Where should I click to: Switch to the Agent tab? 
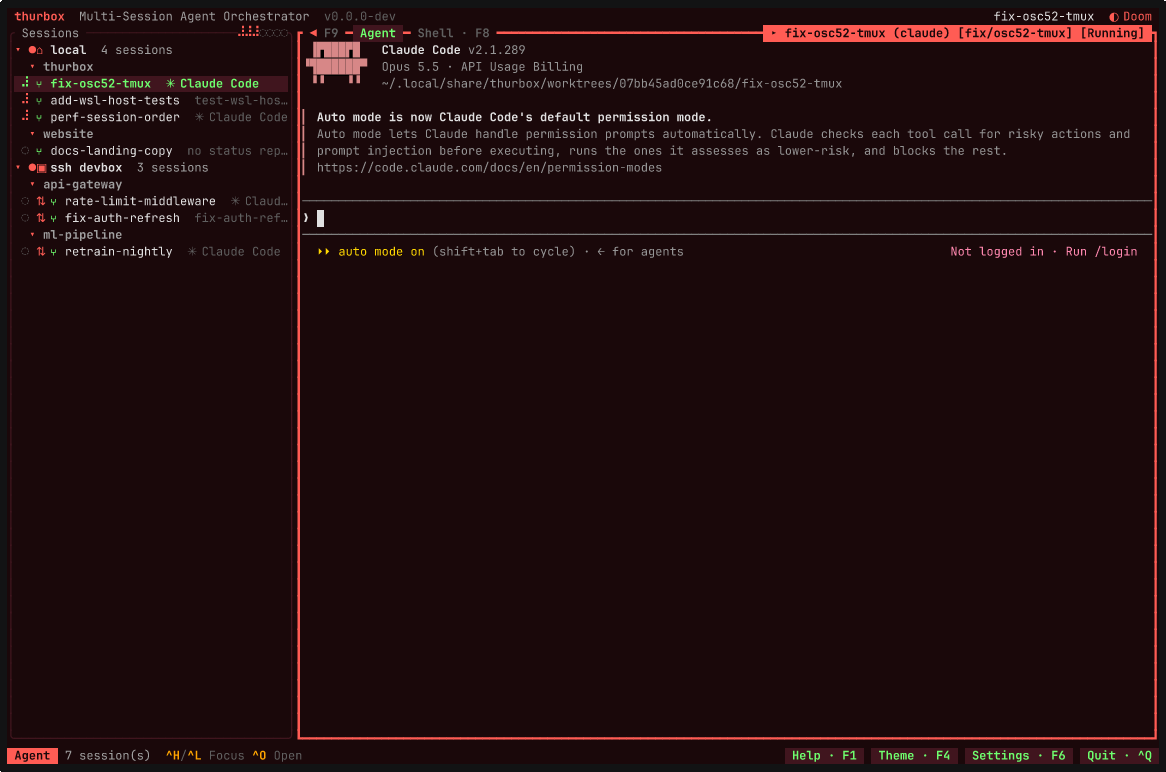[x=378, y=33]
